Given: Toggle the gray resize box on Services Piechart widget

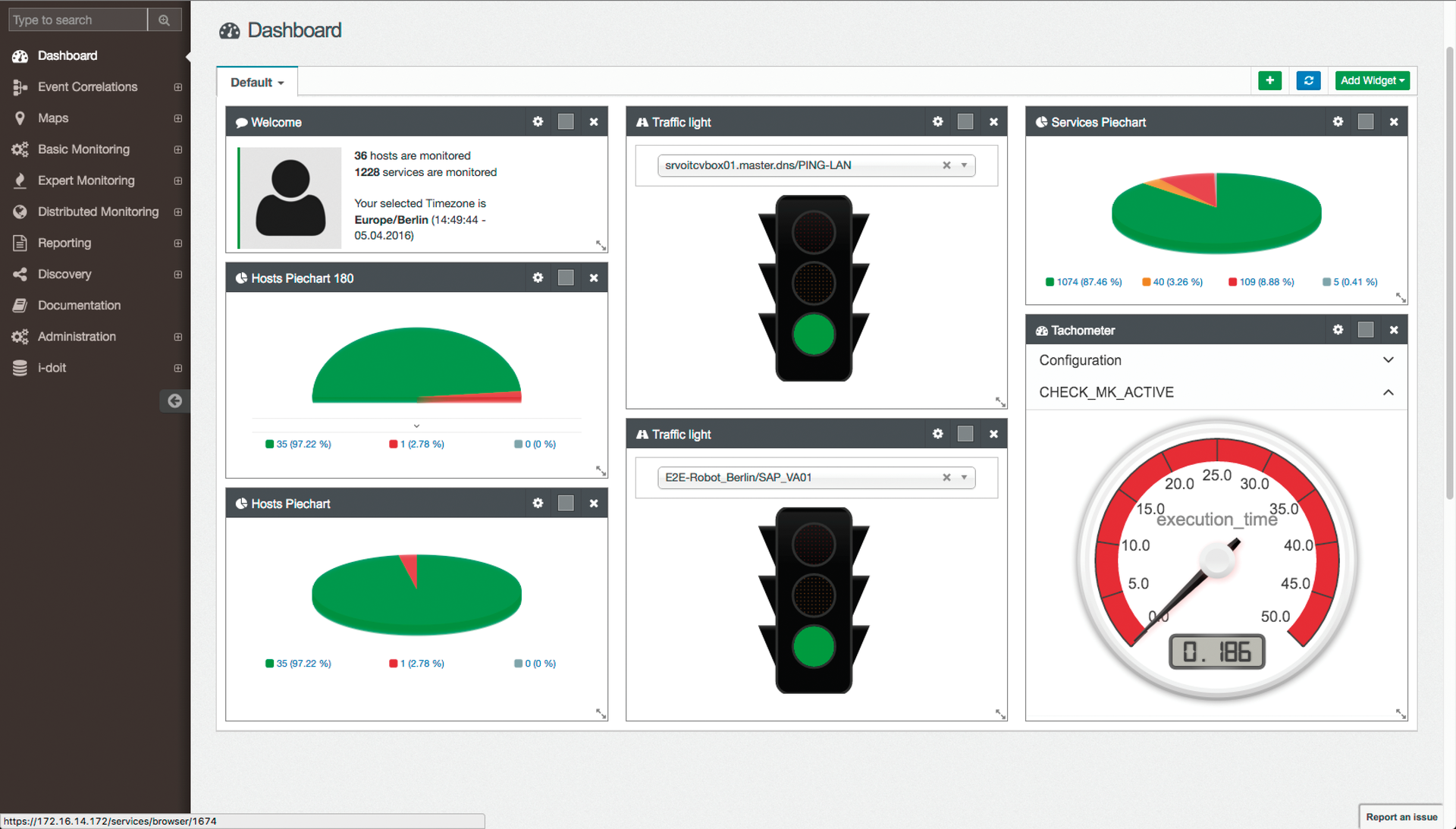Looking at the screenshot, I should tap(1365, 121).
